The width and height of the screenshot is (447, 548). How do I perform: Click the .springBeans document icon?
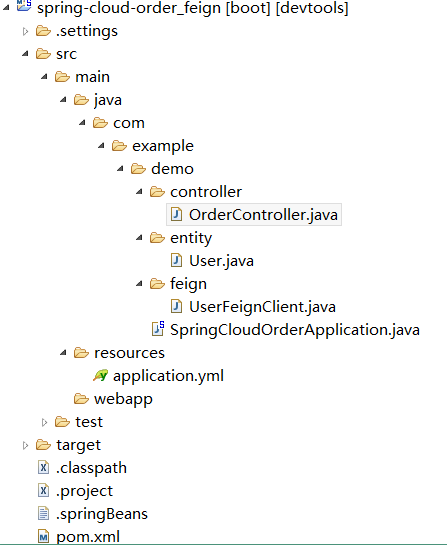point(43,514)
